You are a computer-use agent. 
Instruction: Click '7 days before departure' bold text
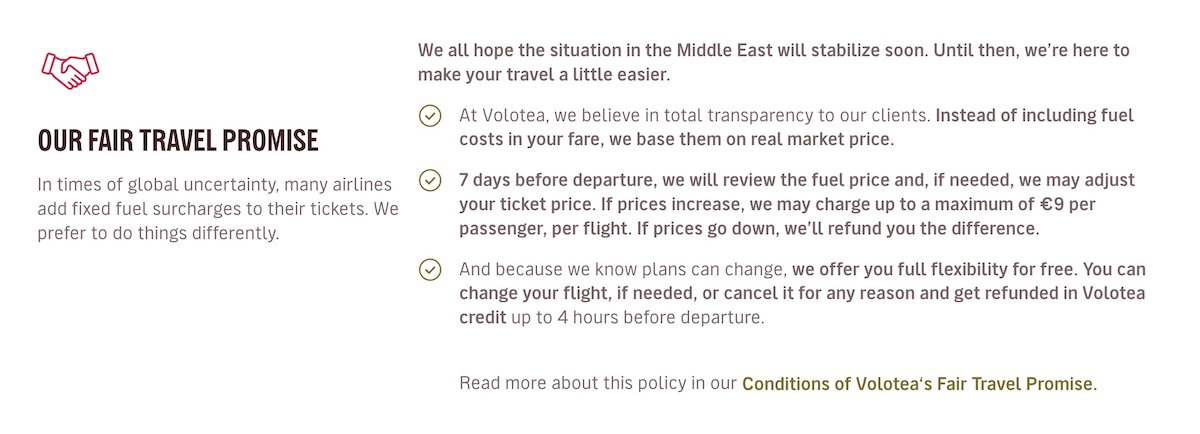[x=545, y=180]
